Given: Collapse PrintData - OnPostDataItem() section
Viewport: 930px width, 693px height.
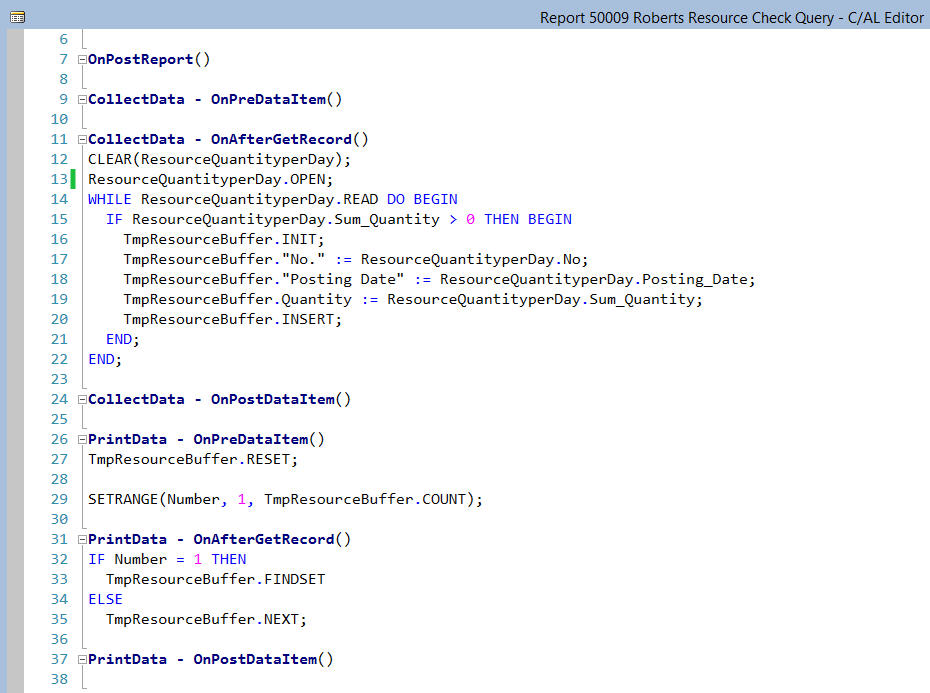Looking at the screenshot, I should [x=82, y=659].
